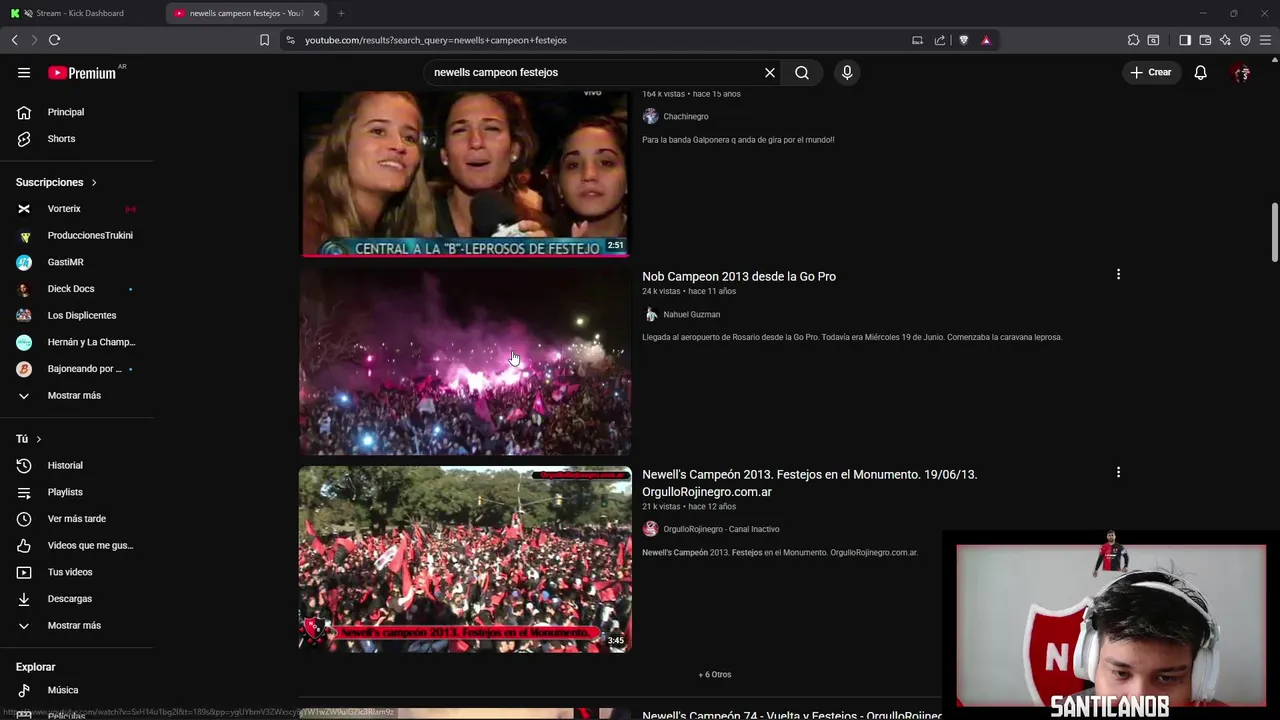Toggle the browser sidebar panel
Screen dimensions: 1280x720
point(1185,40)
